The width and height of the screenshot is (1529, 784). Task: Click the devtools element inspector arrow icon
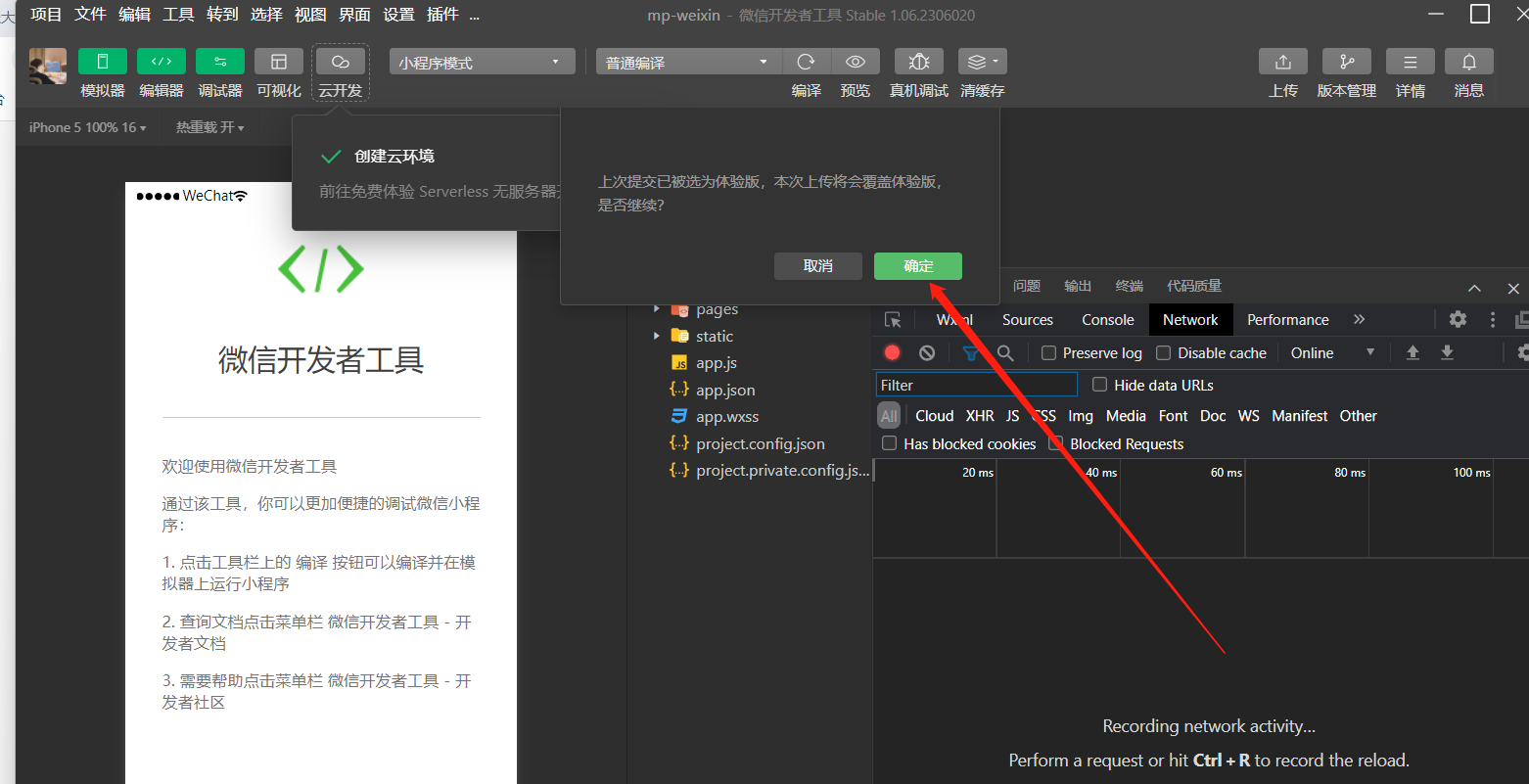[893, 320]
